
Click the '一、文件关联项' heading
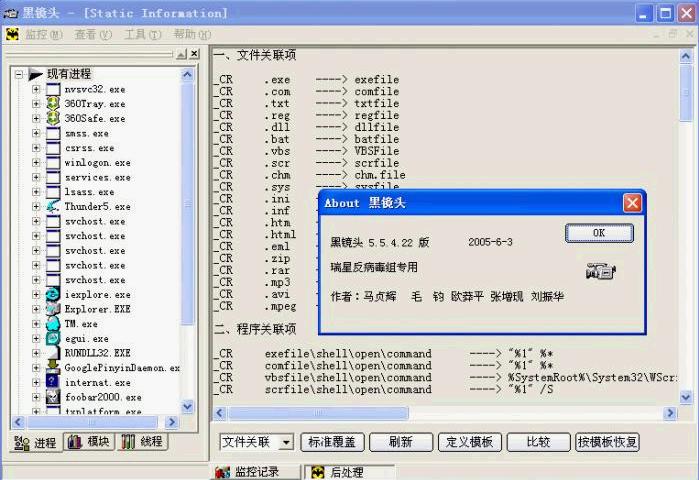click(x=255, y=55)
